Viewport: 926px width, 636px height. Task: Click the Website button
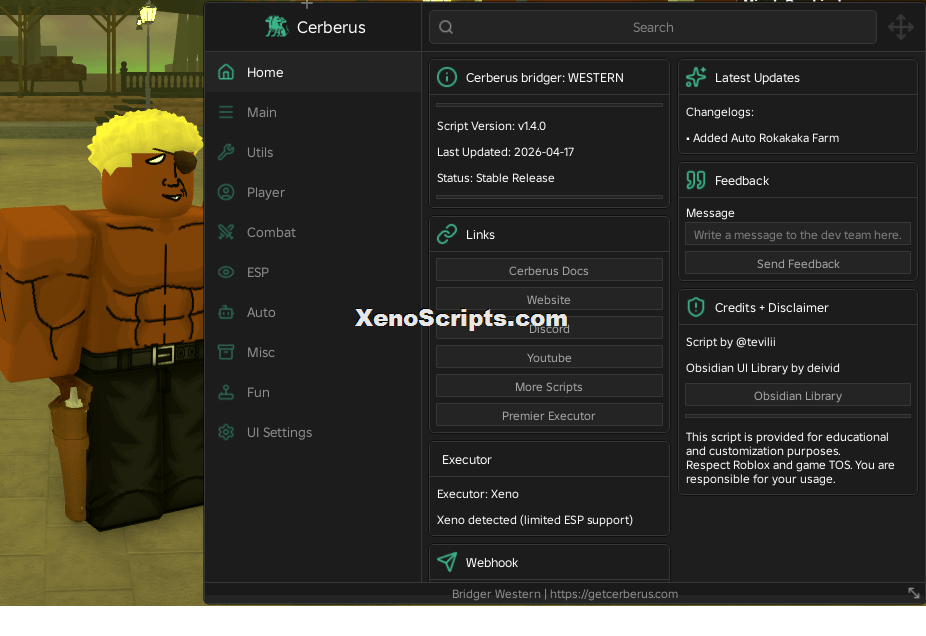pyautogui.click(x=549, y=299)
